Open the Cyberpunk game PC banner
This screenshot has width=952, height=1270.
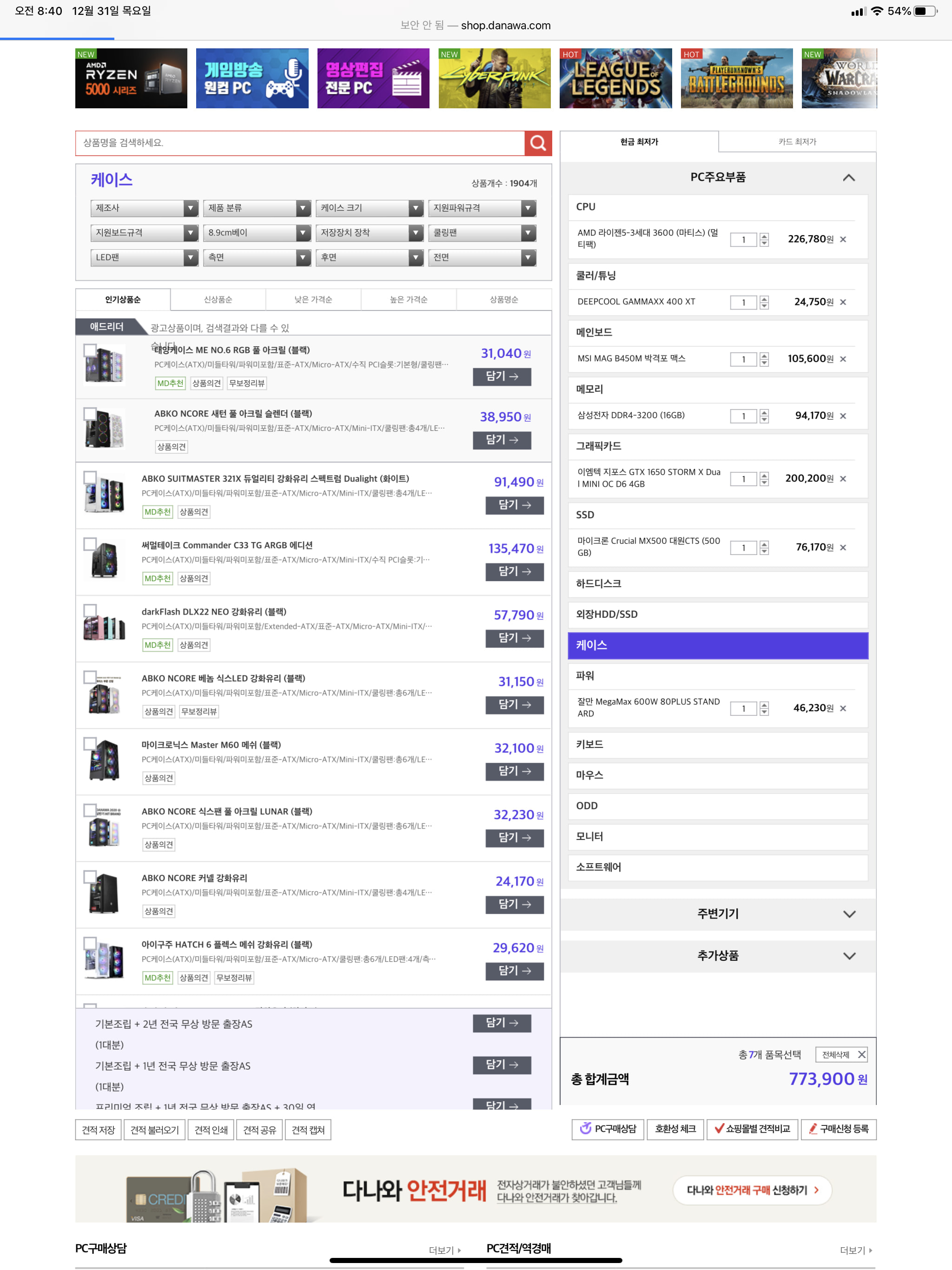(x=495, y=78)
